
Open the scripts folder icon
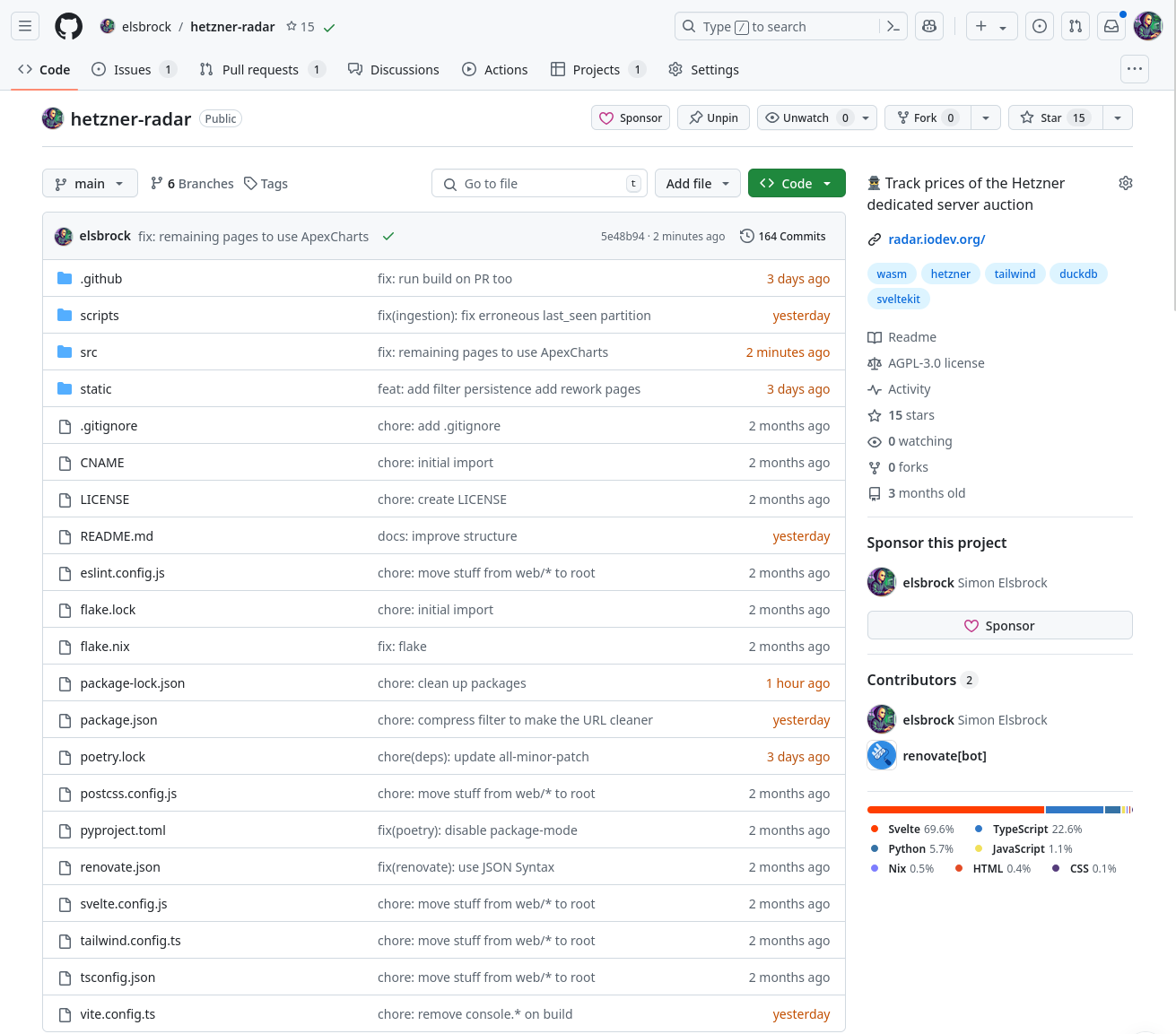65,316
